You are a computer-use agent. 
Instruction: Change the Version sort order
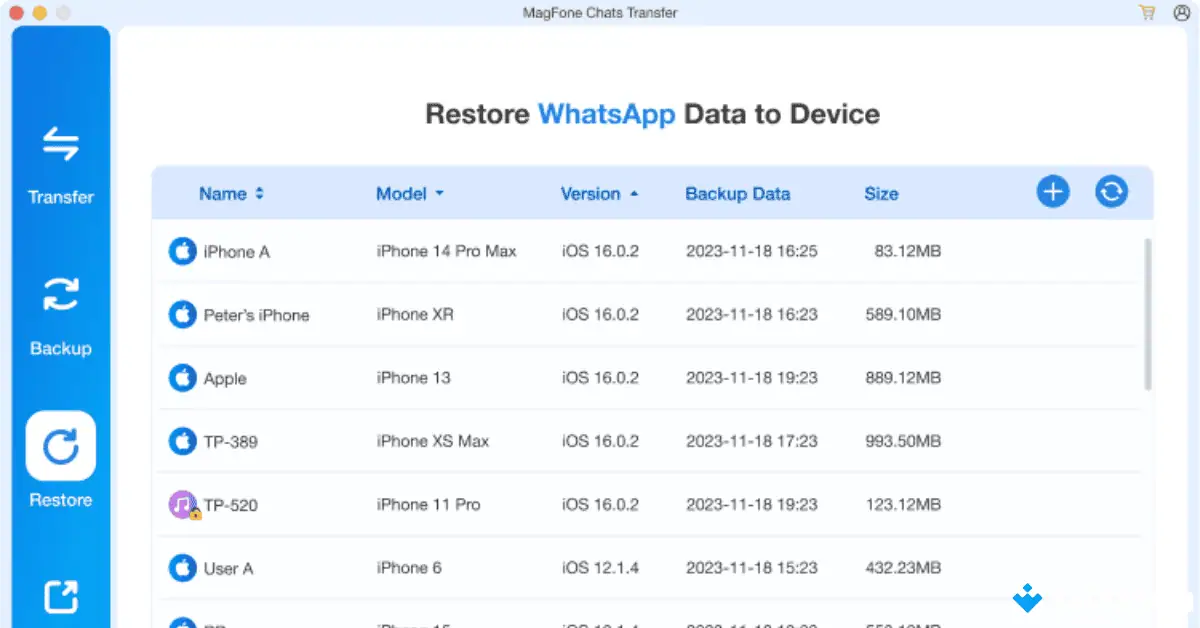(599, 194)
